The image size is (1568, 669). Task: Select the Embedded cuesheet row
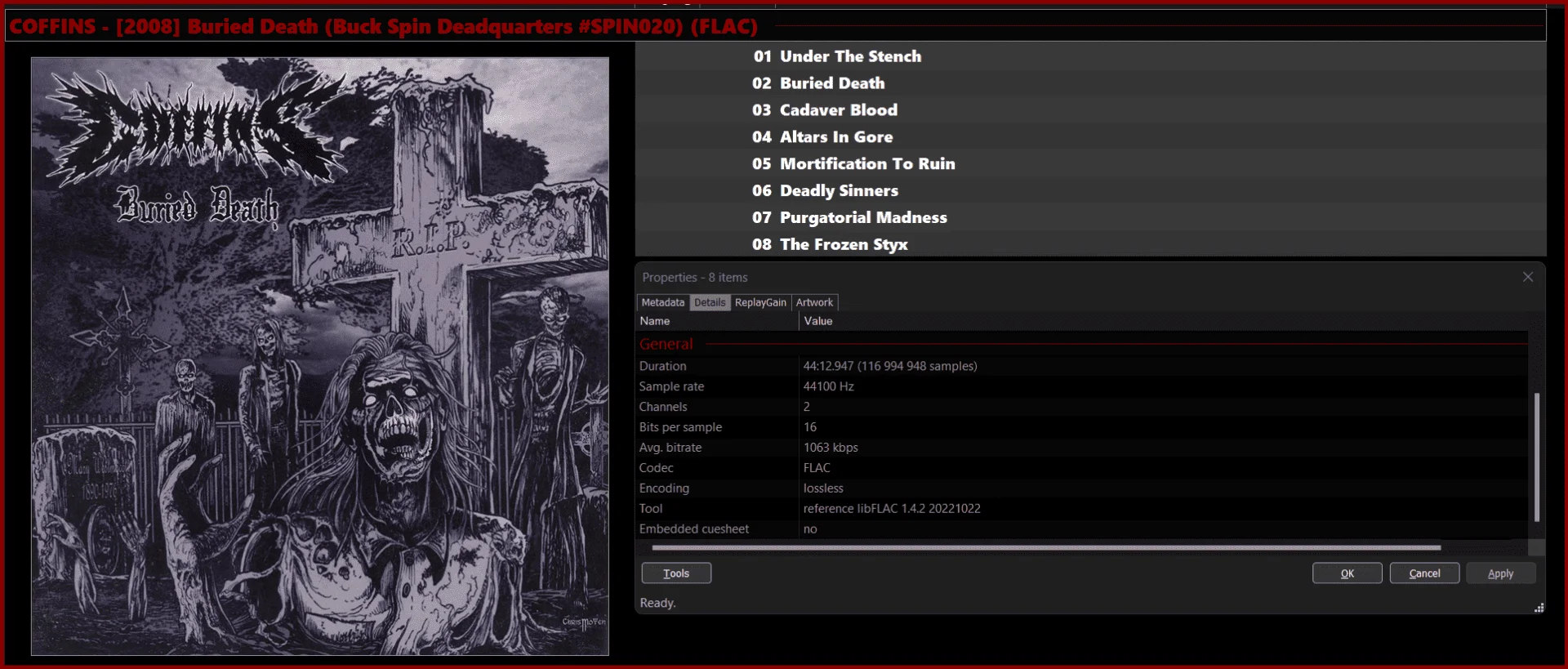(x=1082, y=529)
